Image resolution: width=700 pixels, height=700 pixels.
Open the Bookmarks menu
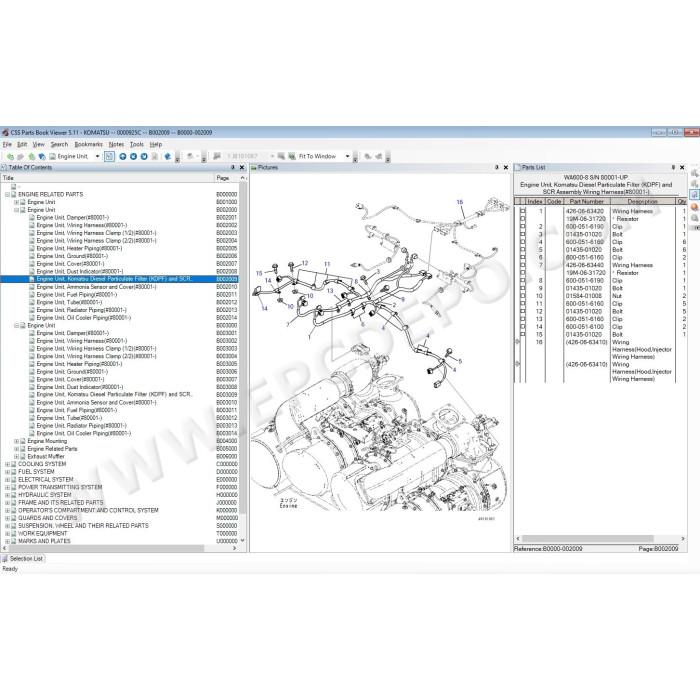[88, 145]
